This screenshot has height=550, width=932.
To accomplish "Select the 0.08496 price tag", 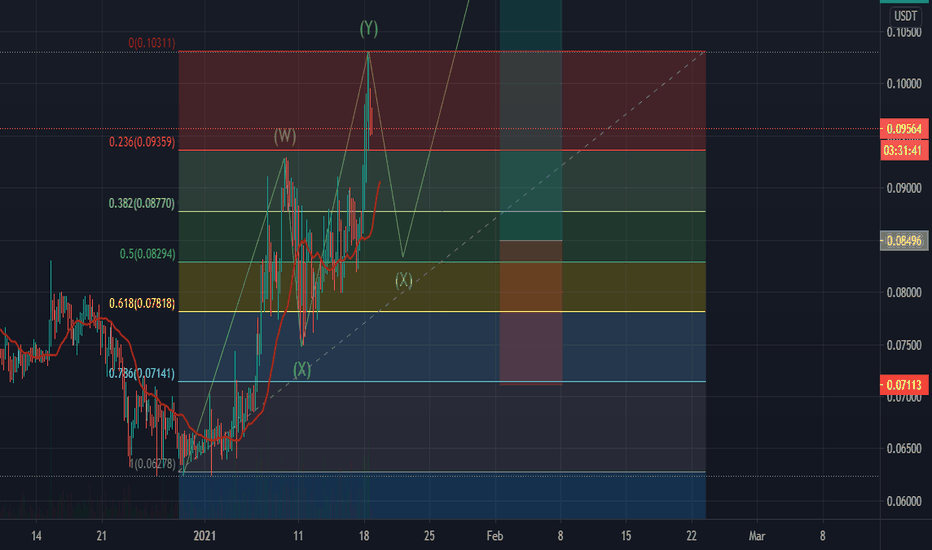I will (904, 241).
